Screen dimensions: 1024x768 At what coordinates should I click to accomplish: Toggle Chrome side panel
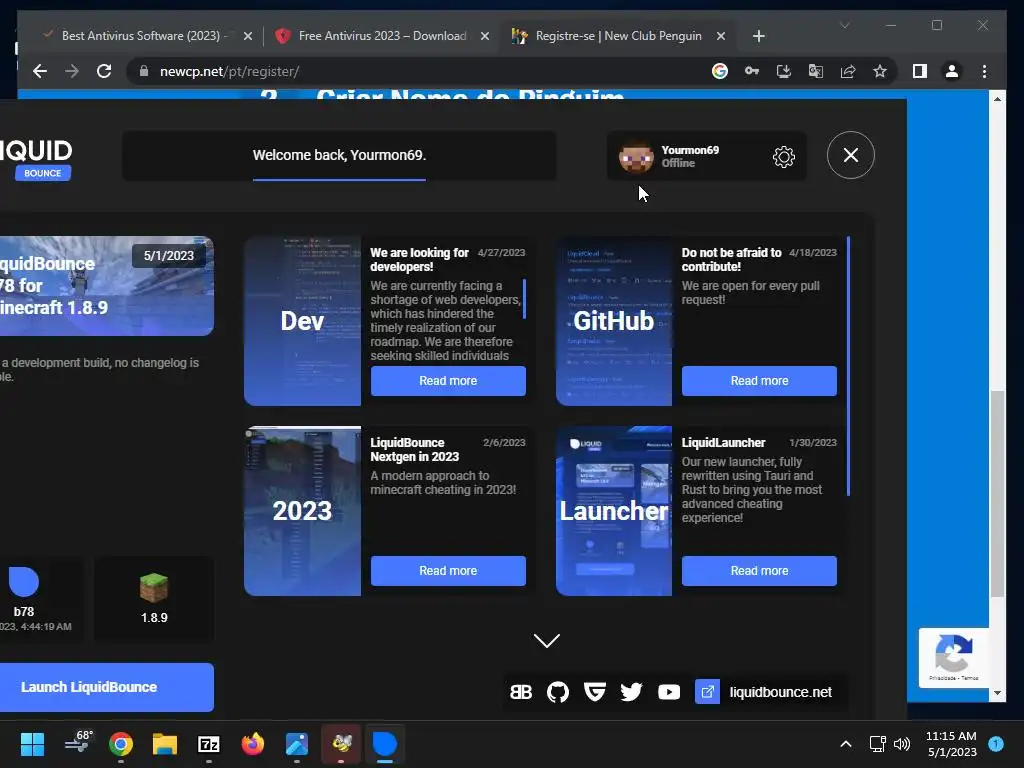920,71
